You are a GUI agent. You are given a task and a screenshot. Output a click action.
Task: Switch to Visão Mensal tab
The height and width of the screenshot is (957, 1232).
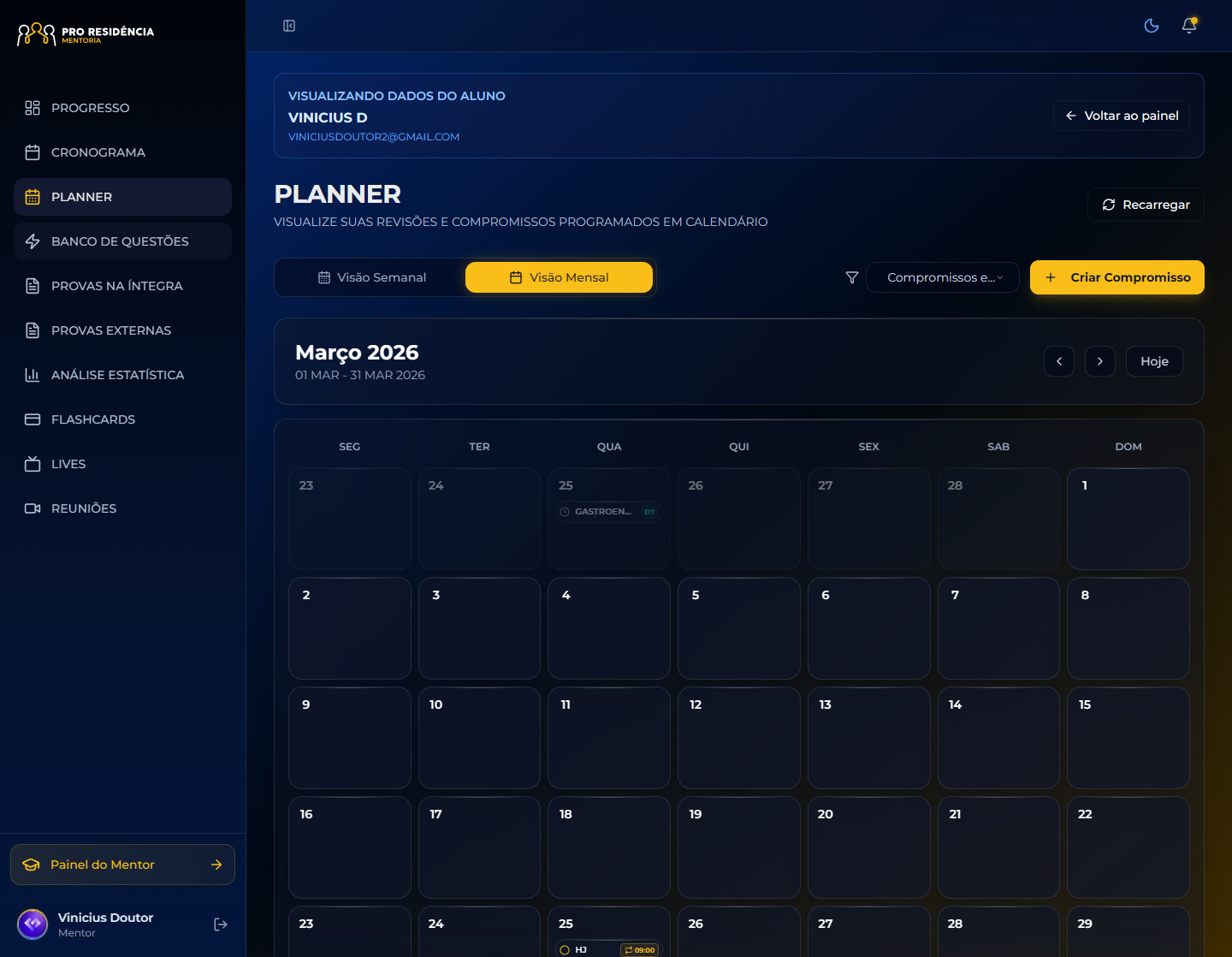(559, 277)
